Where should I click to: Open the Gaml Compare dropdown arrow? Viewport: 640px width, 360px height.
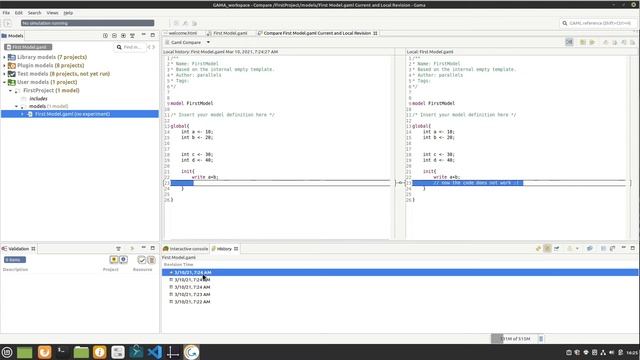[208, 42]
